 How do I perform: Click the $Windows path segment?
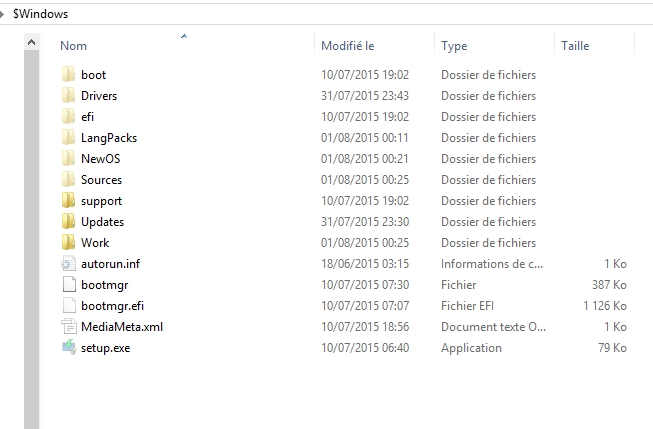pos(40,14)
